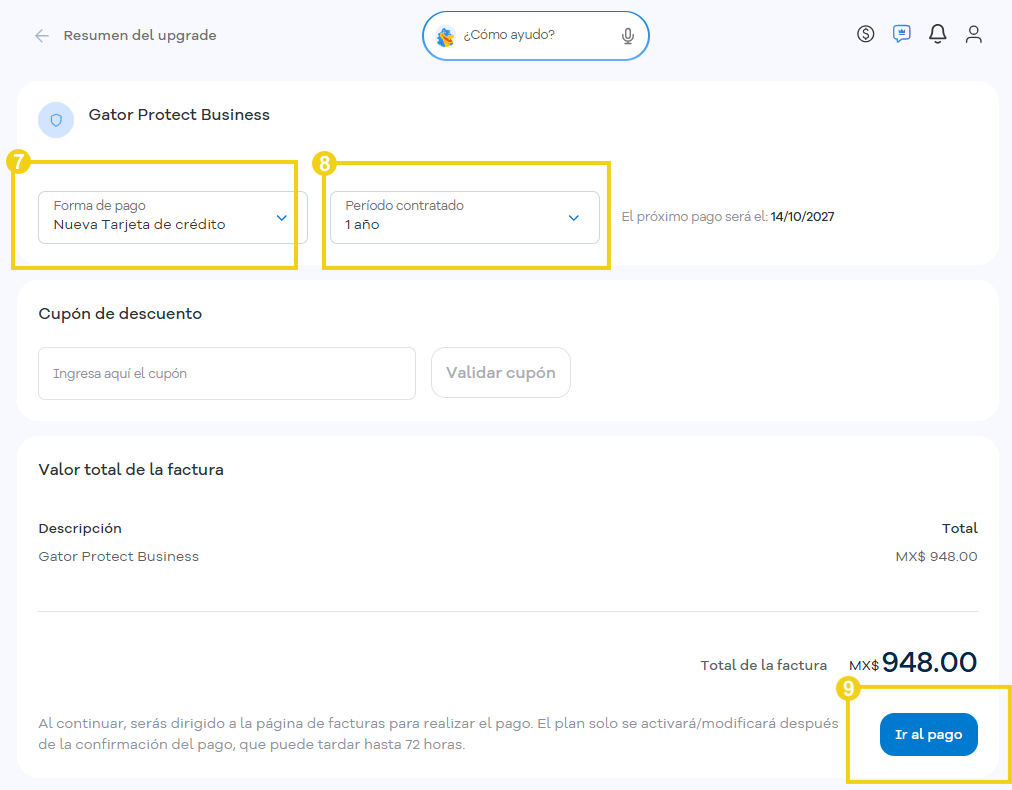Screen dimensions: 1012x790
Task: Expand the Período contratado dropdown
Action: pyautogui.click(x=465, y=218)
